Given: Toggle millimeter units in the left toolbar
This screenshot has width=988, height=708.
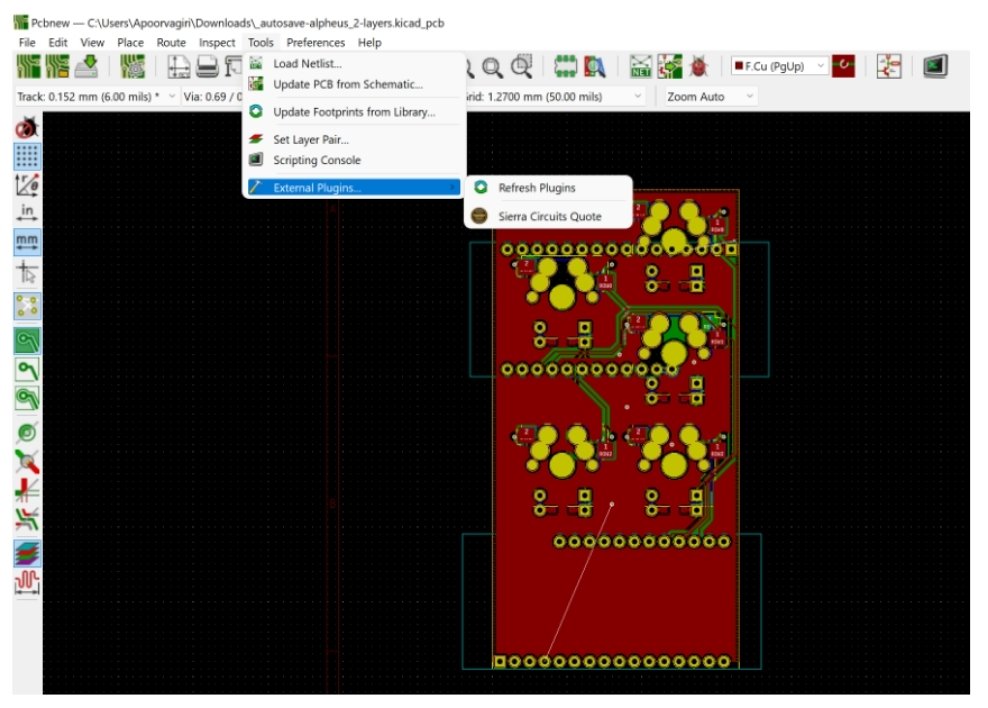Looking at the screenshot, I should click(27, 242).
